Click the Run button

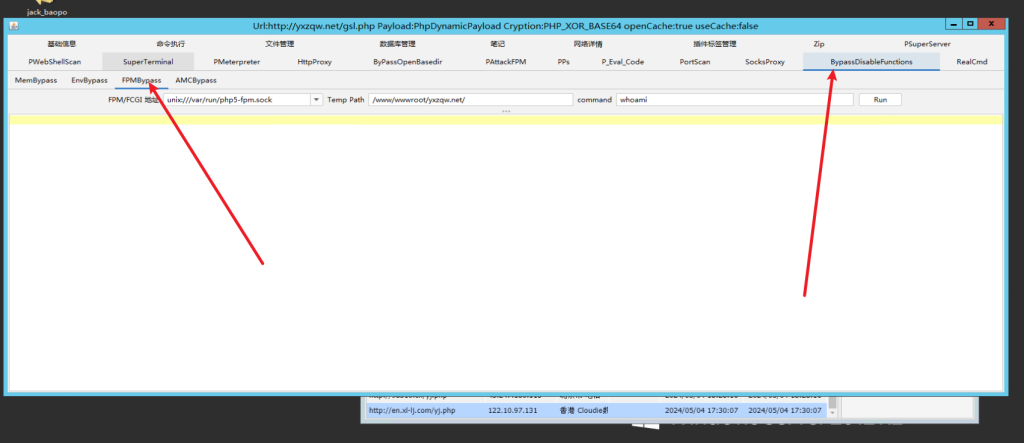pos(880,100)
